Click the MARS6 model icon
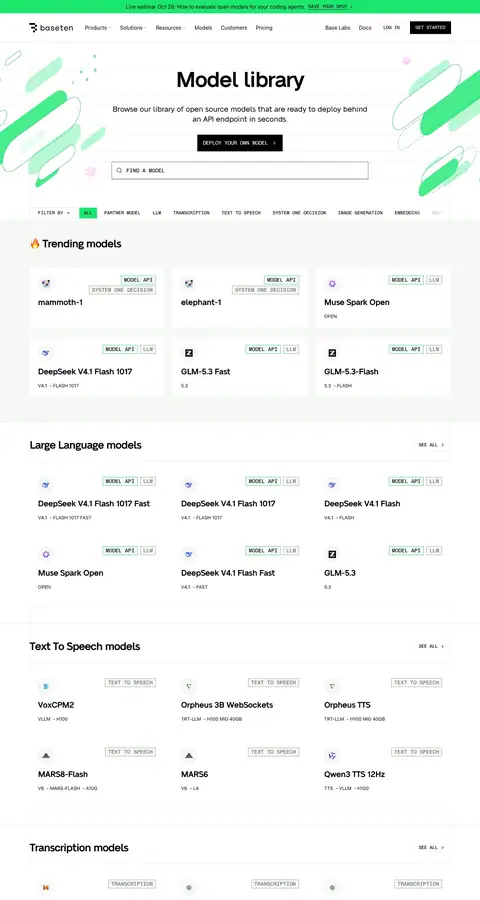 pyautogui.click(x=189, y=756)
